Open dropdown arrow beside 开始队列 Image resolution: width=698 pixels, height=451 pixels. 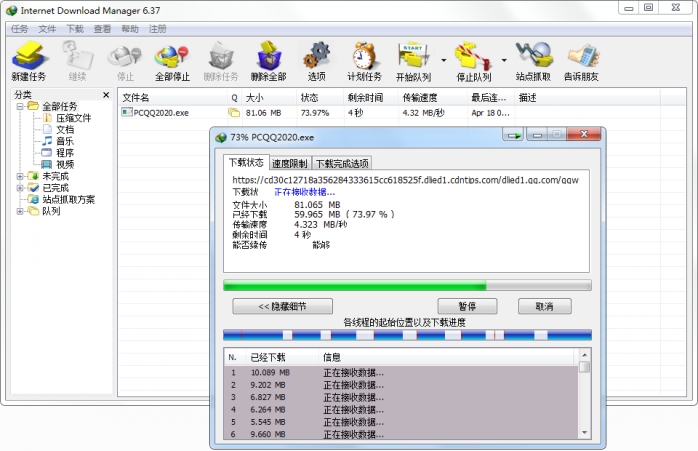(444, 60)
